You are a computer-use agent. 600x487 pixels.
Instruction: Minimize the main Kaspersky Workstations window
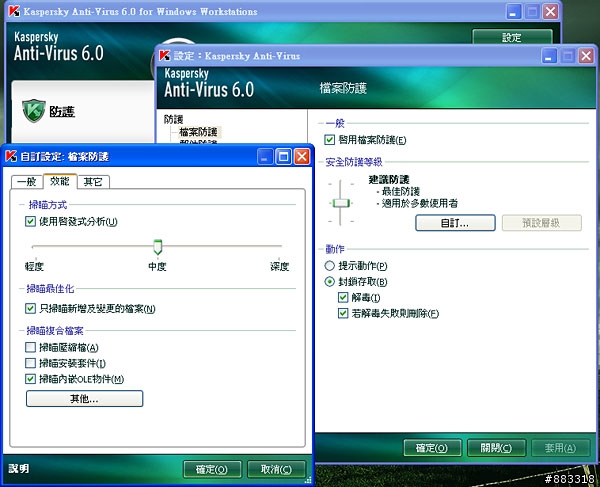click(514, 11)
